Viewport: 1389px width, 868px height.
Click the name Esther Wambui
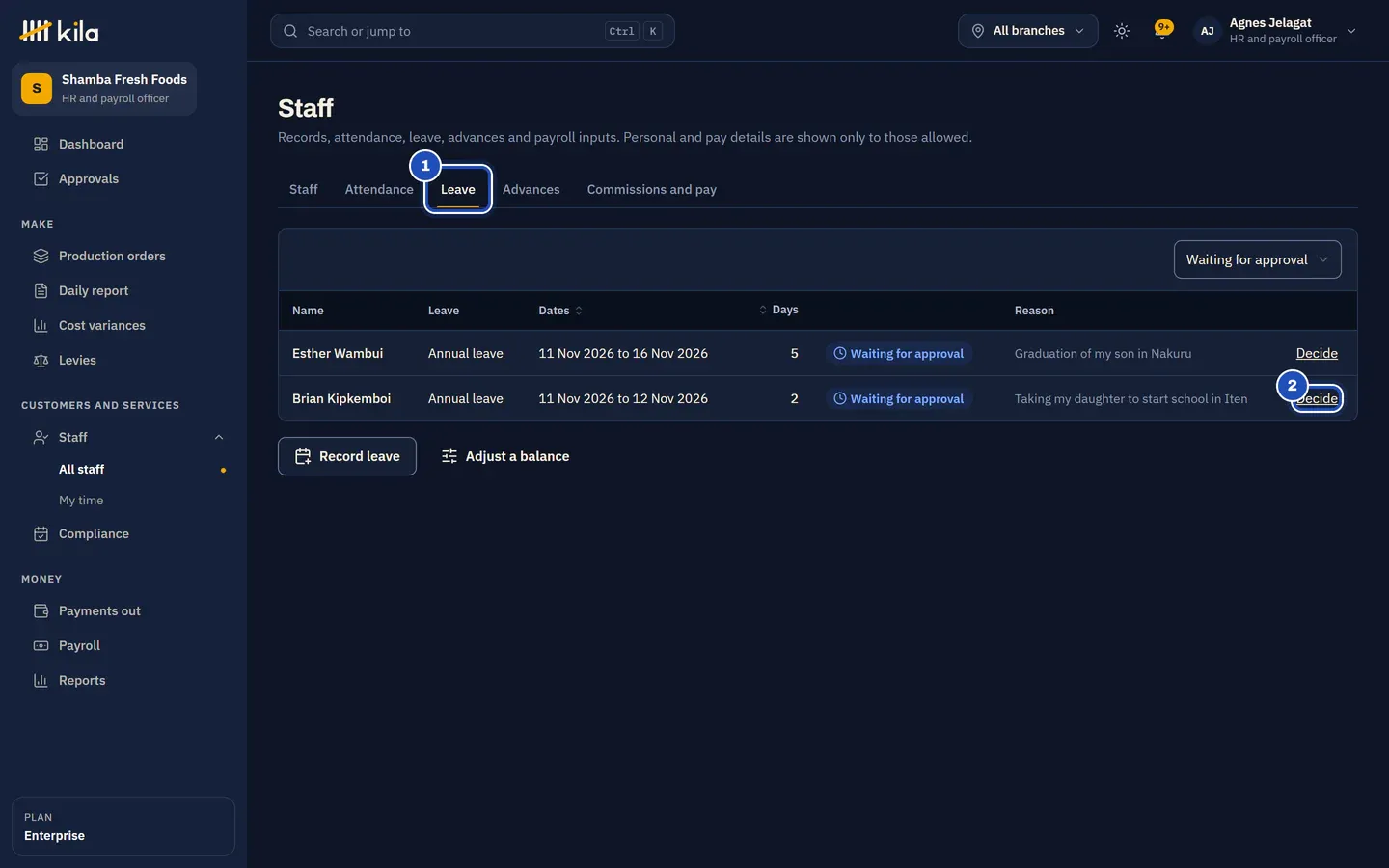pos(338,353)
